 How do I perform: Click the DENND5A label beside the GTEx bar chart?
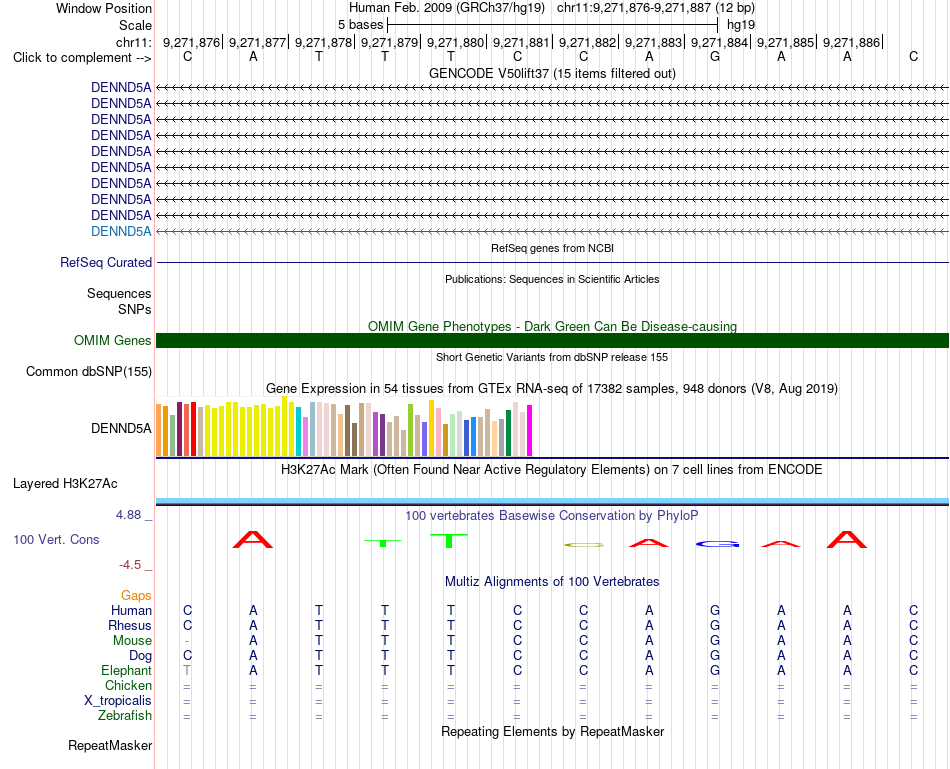[x=121, y=428]
